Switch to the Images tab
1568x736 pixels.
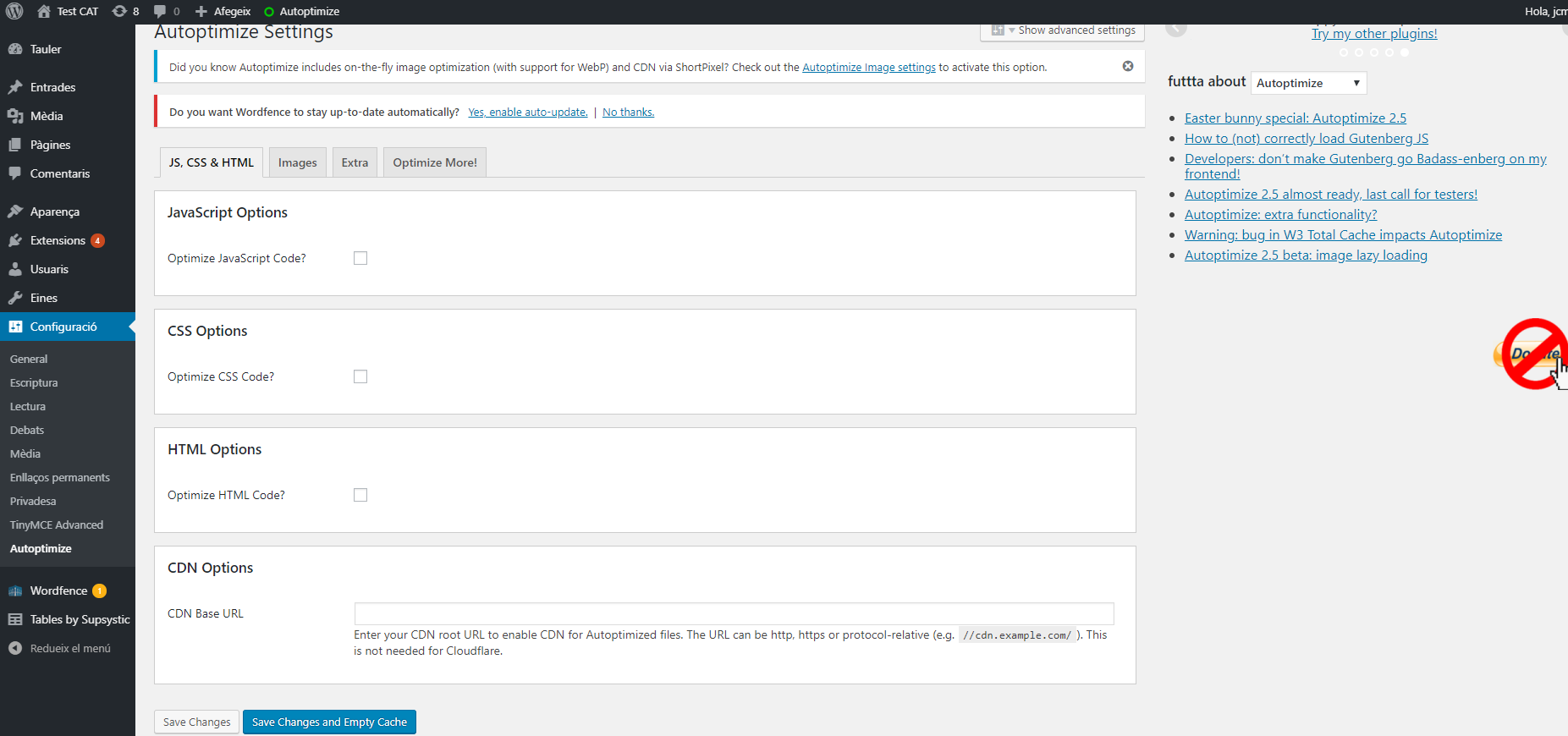pyautogui.click(x=298, y=162)
